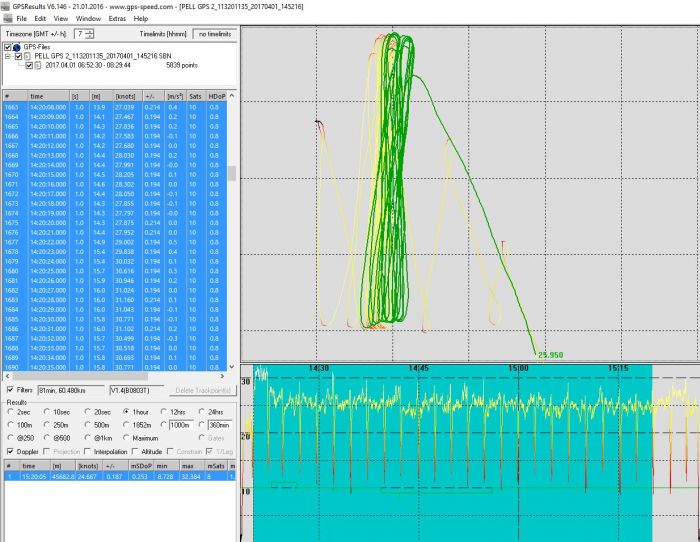Screen dimensions: 700x542
Task: Click the application icon left of File menu
Action: [6, 18]
